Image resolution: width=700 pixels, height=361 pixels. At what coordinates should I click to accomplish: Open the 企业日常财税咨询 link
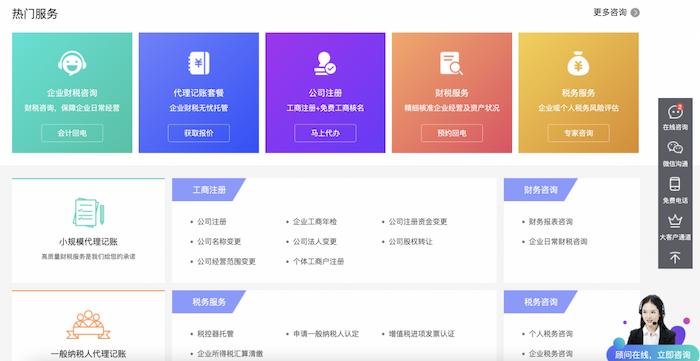click(x=558, y=242)
